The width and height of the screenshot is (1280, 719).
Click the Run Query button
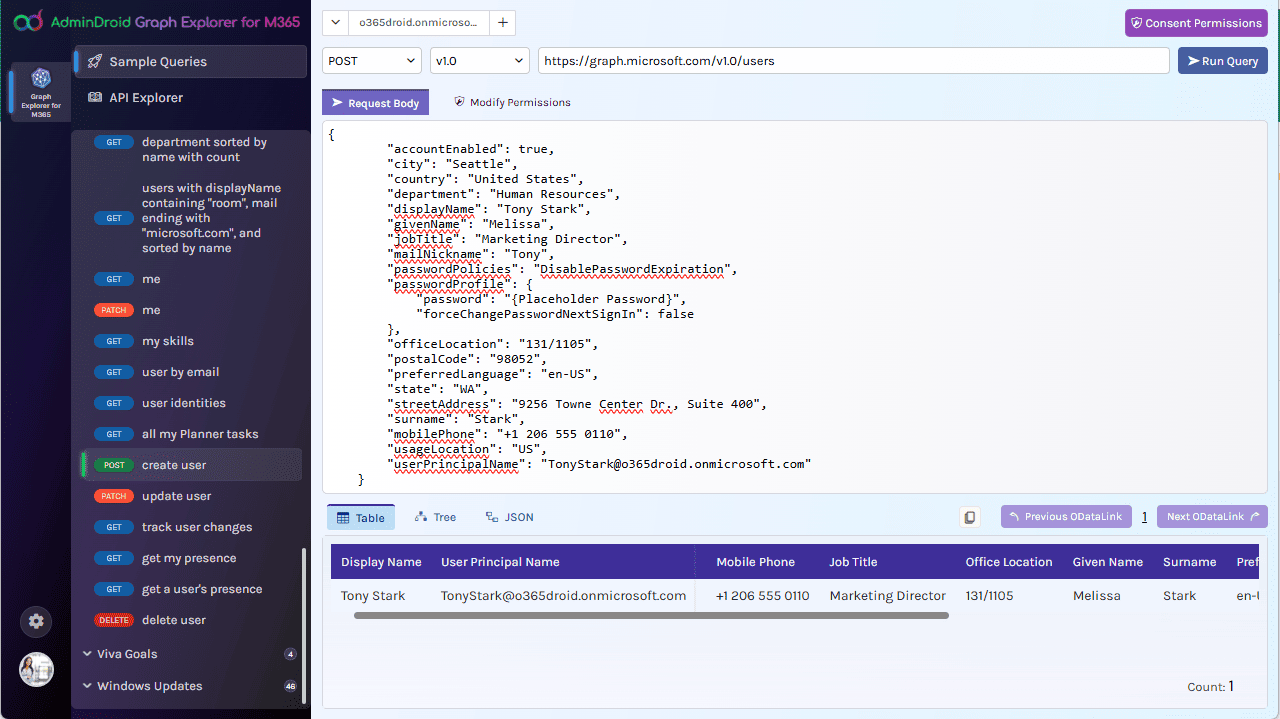[1222, 61]
